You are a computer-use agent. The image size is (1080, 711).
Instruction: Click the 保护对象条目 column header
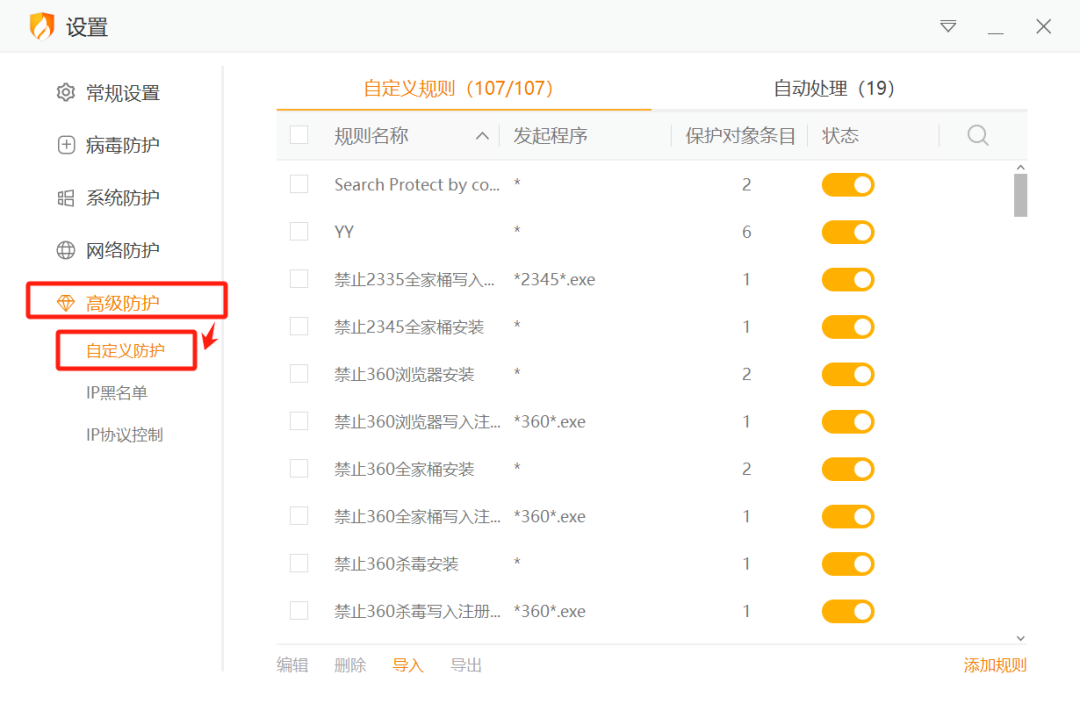click(x=740, y=136)
